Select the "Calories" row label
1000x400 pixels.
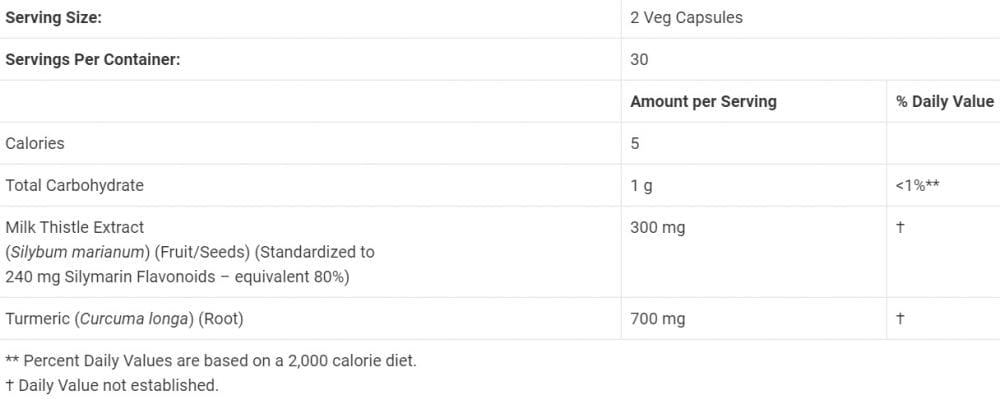point(35,143)
